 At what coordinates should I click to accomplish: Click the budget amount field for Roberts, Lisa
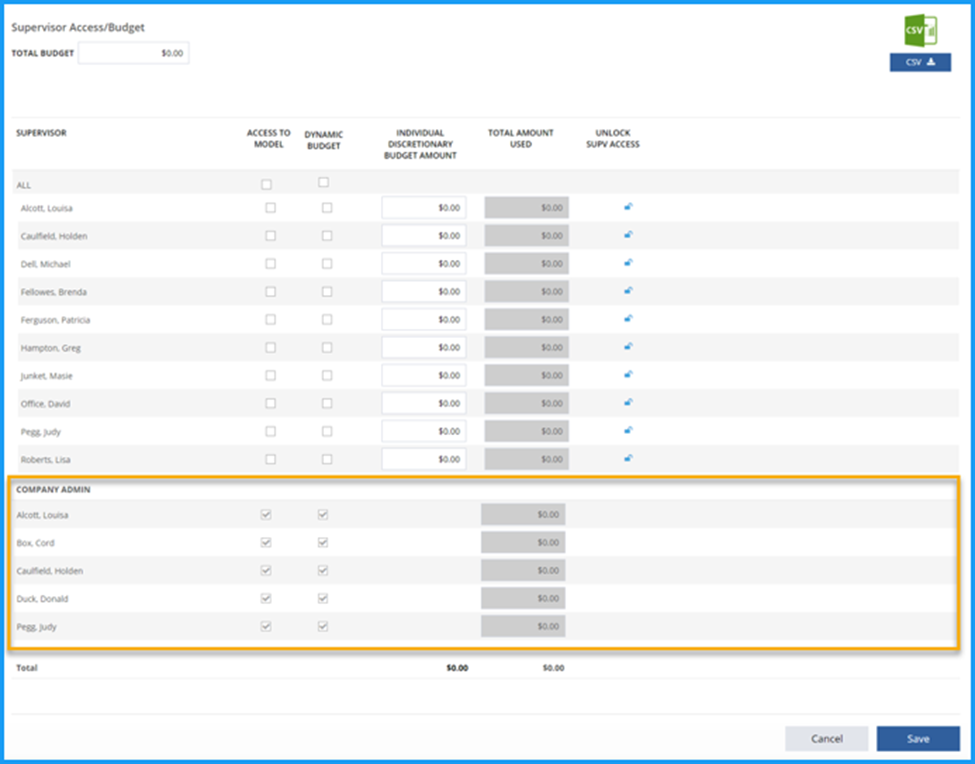424,459
